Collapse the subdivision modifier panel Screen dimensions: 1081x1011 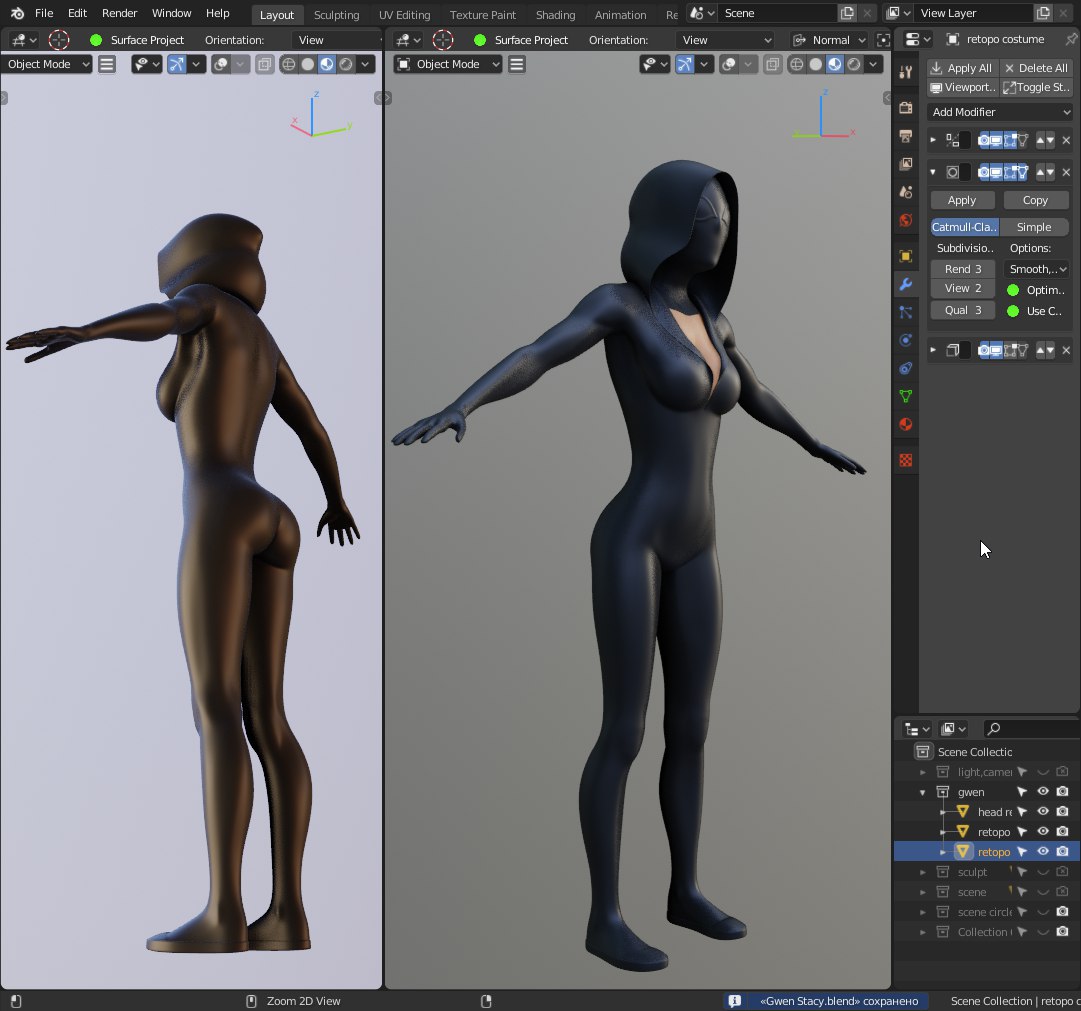pyautogui.click(x=933, y=172)
